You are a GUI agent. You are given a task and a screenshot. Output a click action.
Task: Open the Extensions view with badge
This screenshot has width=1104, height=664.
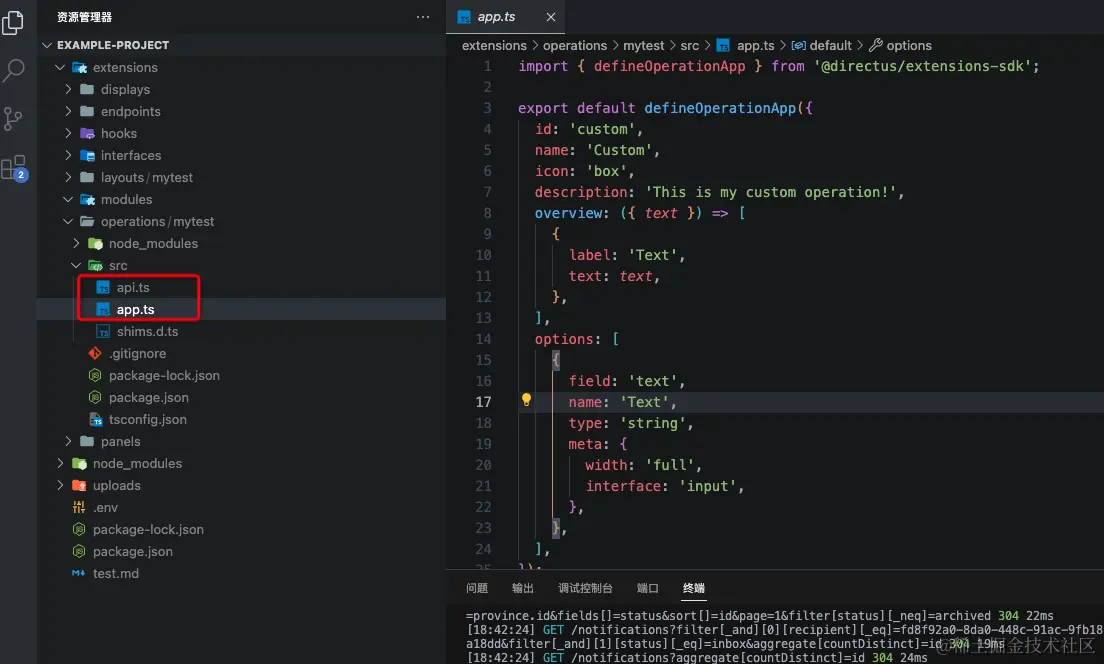[14, 168]
